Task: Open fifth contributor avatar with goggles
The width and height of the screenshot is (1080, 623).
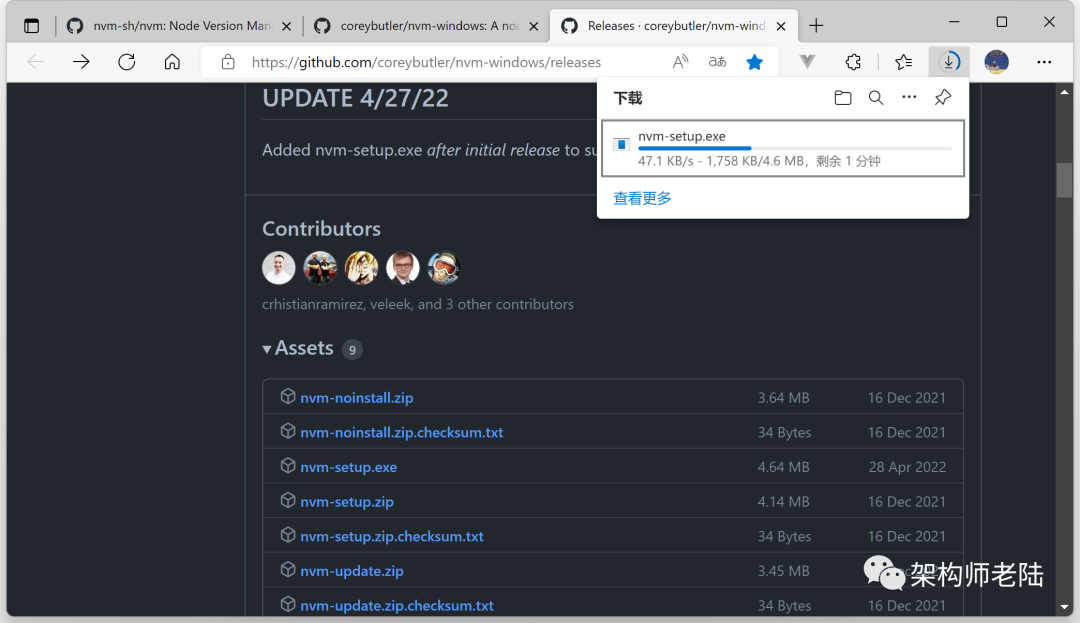Action: coord(444,268)
